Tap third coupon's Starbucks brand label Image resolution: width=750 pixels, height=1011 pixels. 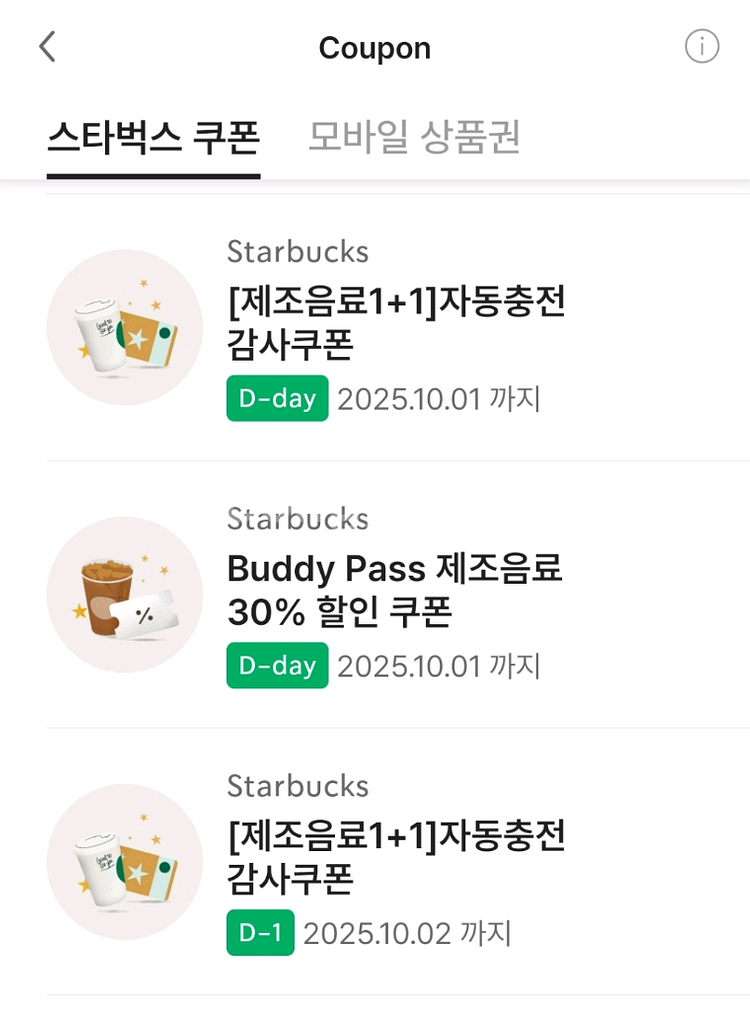pos(298,785)
